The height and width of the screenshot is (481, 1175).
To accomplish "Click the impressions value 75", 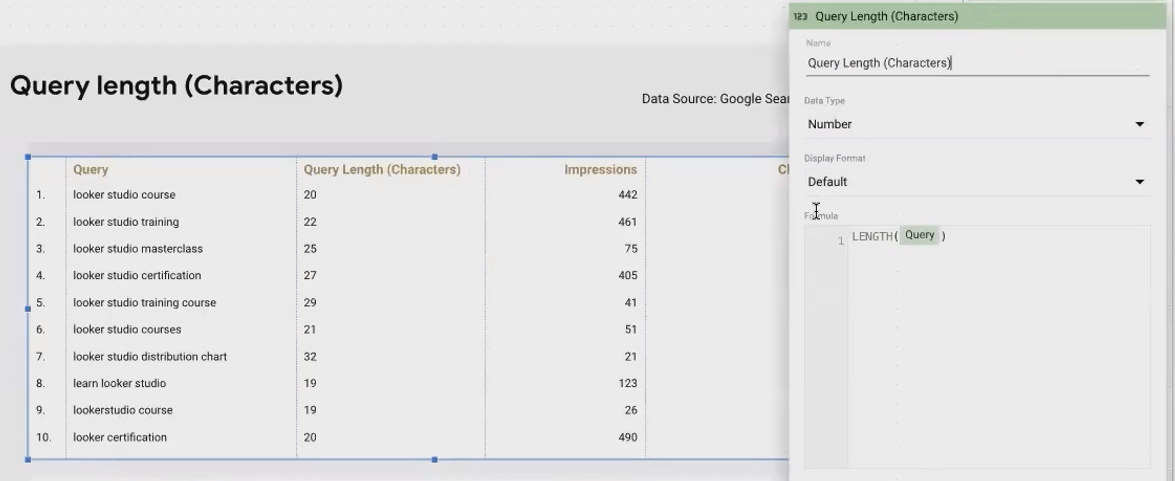I will click(x=631, y=249).
